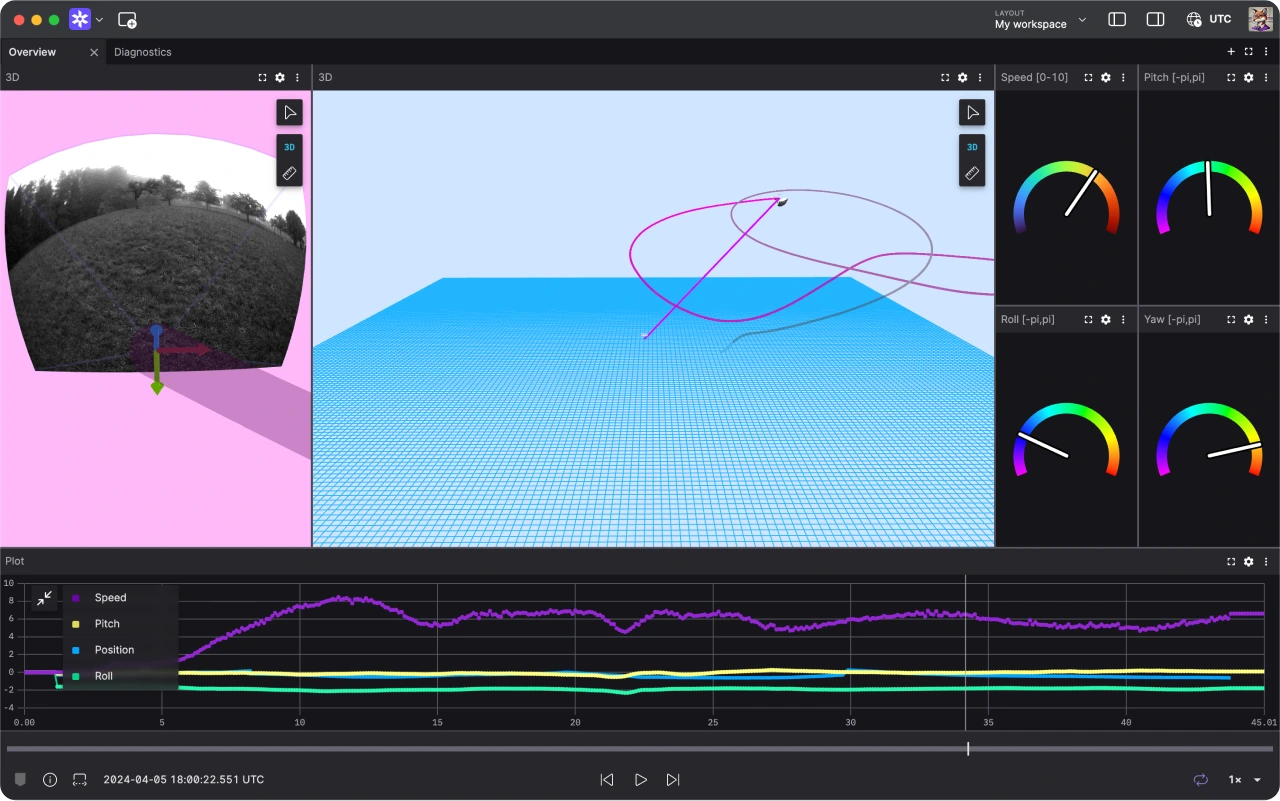The image size is (1280, 801).
Task: Open Plot panel more options menu
Action: pos(1266,561)
